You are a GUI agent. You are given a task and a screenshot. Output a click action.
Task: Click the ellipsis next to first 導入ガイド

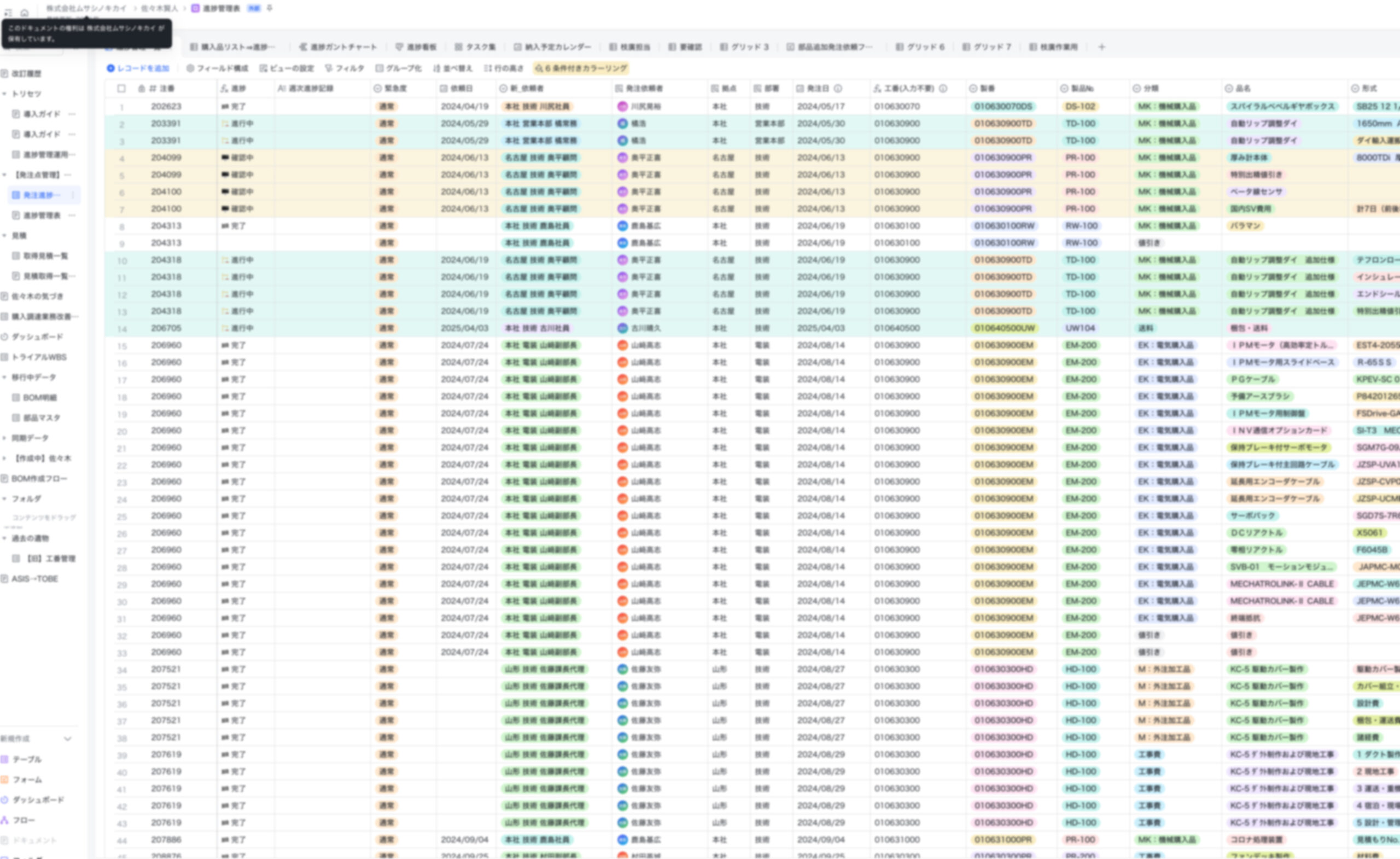pos(72,114)
